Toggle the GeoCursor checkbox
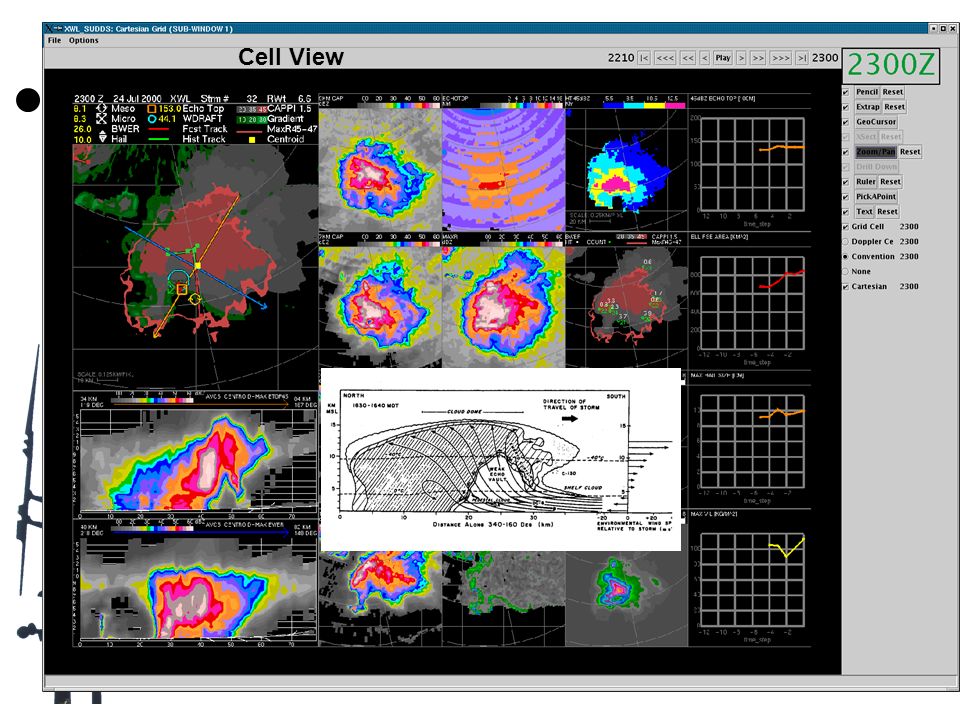Screen dimensions: 960x720 tap(846, 122)
